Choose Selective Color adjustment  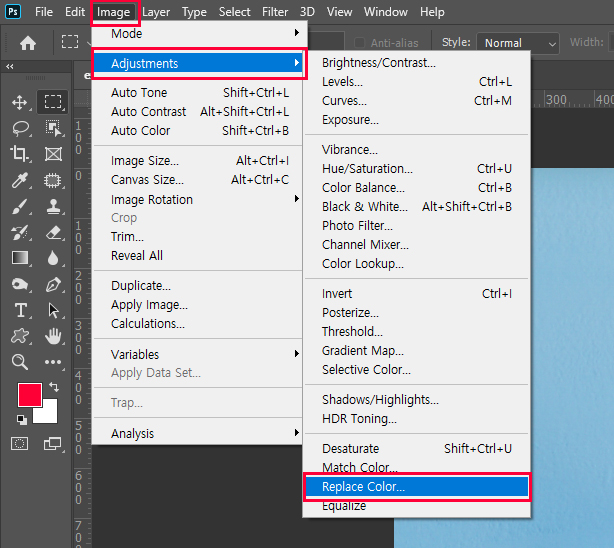point(417,369)
